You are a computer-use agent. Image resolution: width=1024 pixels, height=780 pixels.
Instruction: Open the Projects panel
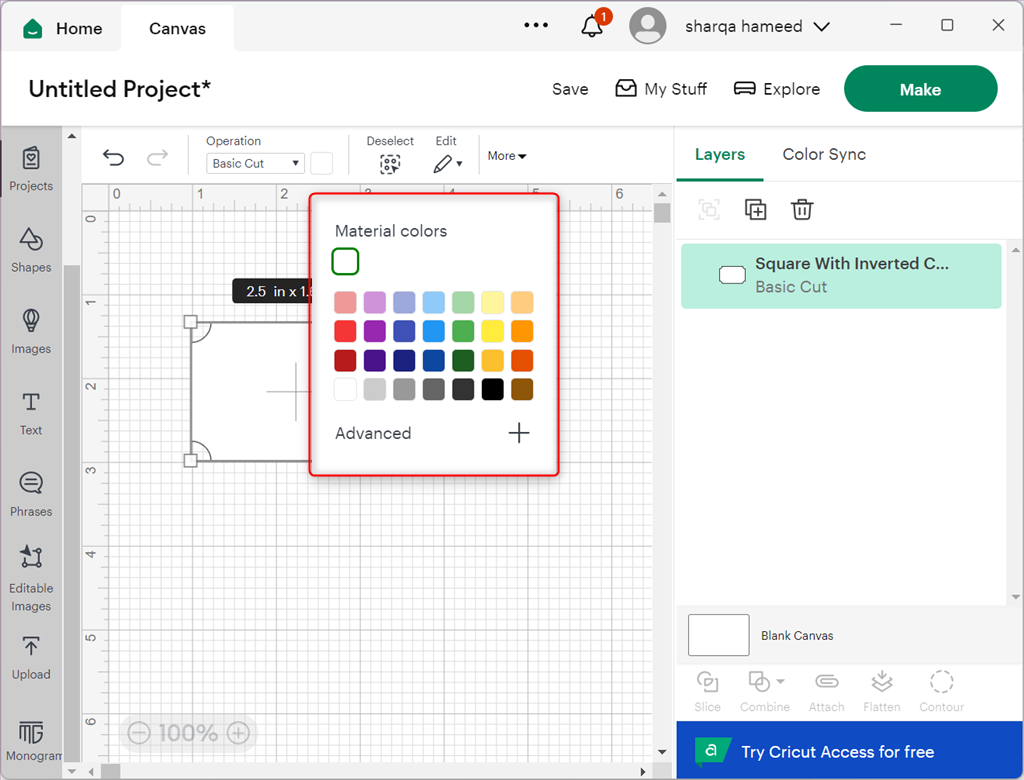tap(31, 169)
